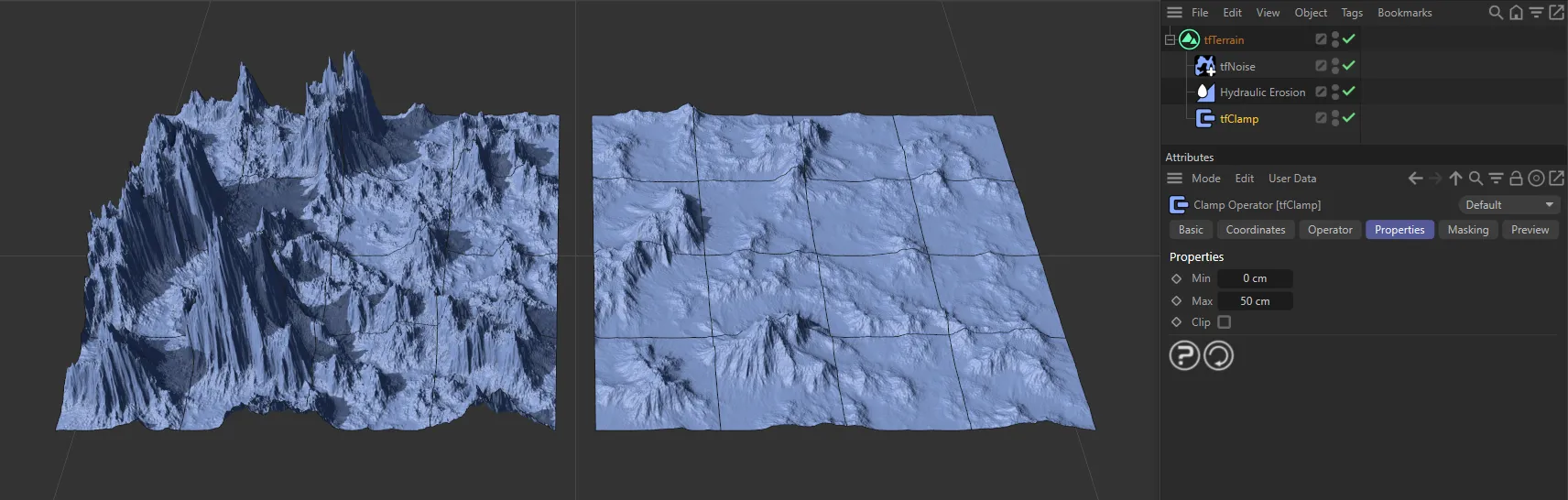Click the home icon in Object Manager

1516,13
